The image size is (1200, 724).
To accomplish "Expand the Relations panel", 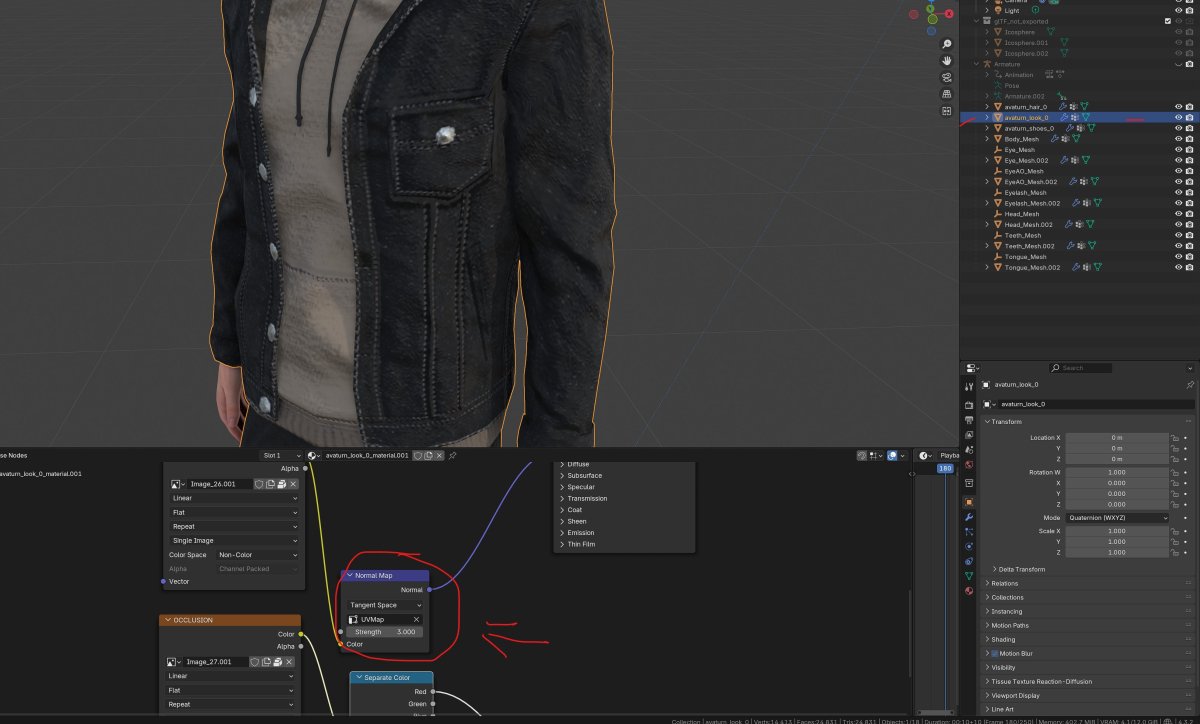I will coord(1004,583).
